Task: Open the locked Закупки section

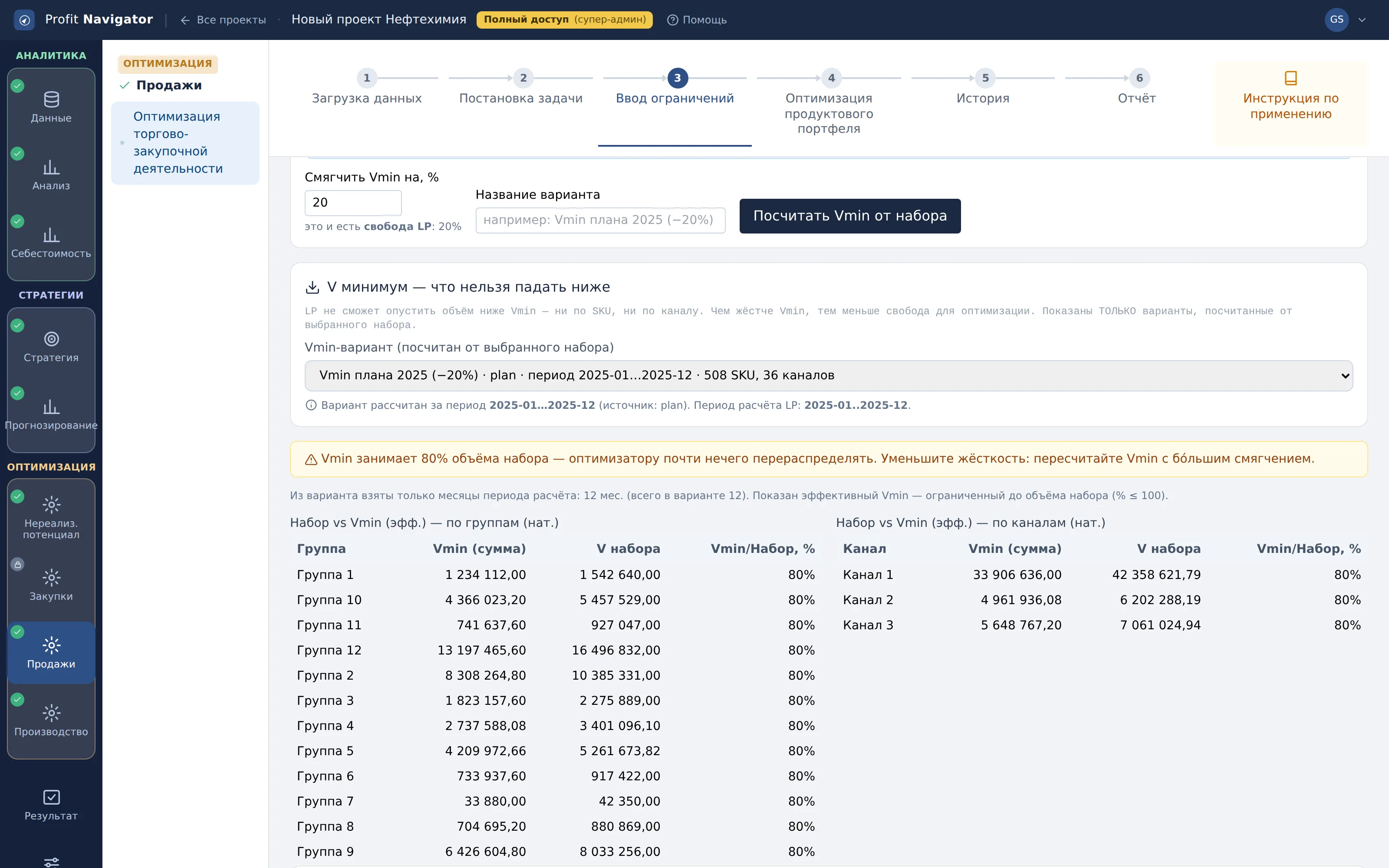Action: pyautogui.click(x=51, y=585)
